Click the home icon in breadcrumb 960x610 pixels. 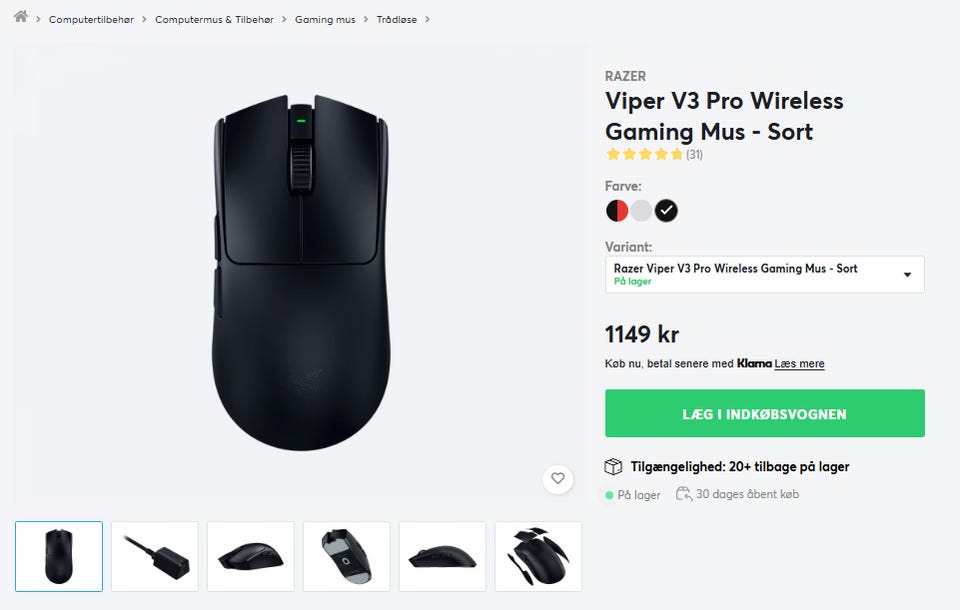20,17
